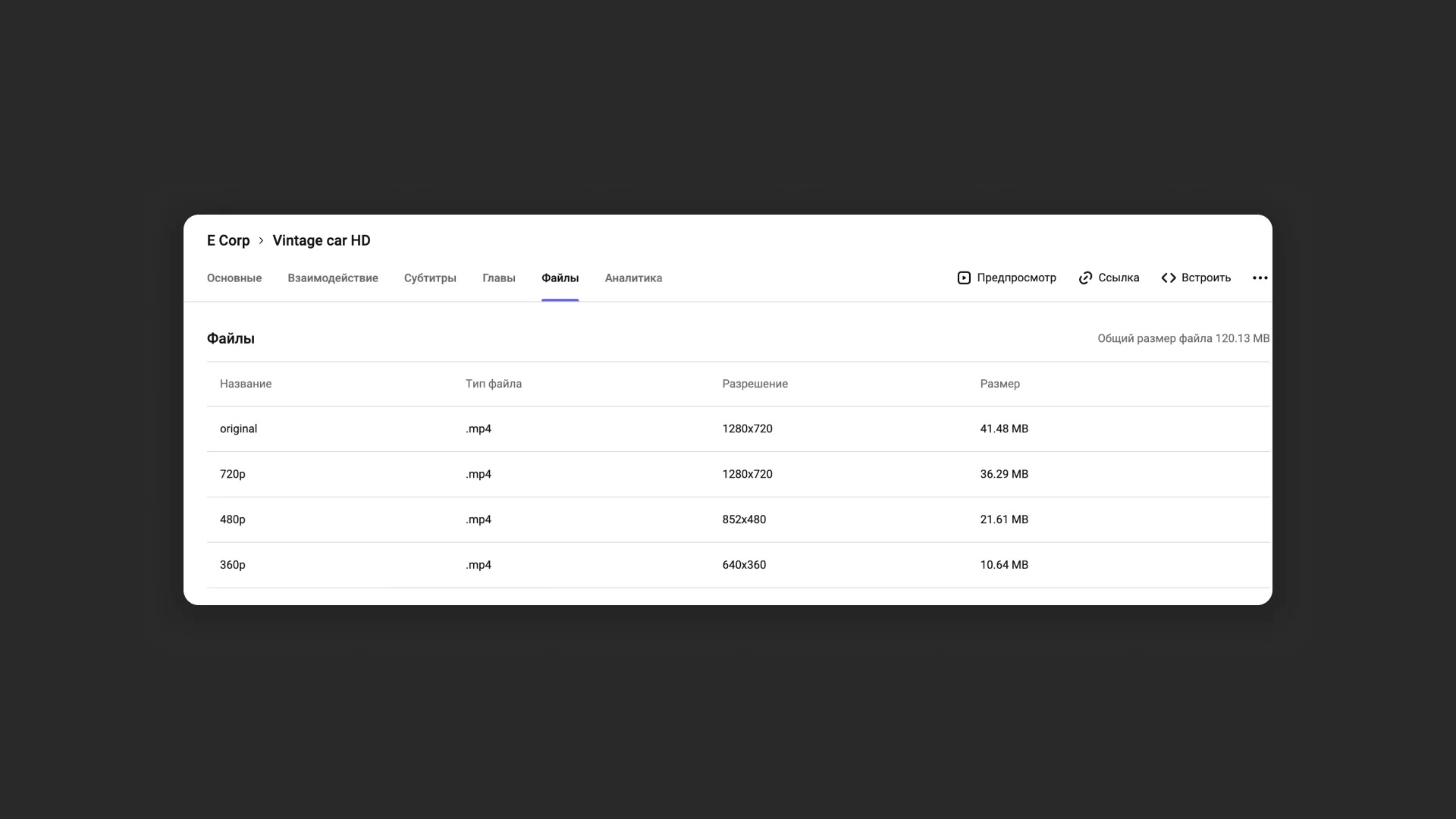Image resolution: width=1456 pixels, height=819 pixels.
Task: Navigate to E Corp breadcrumb
Action: coord(228,240)
